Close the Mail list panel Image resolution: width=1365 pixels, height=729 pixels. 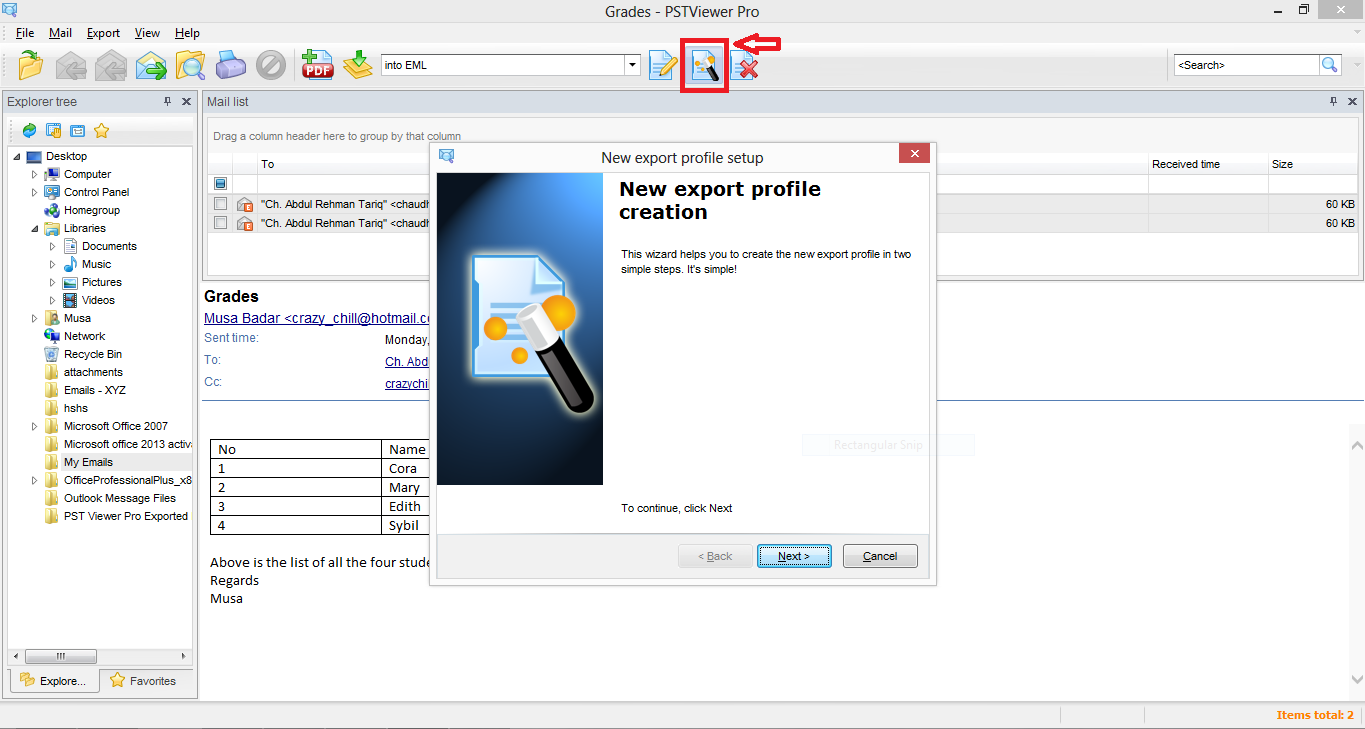1353,101
